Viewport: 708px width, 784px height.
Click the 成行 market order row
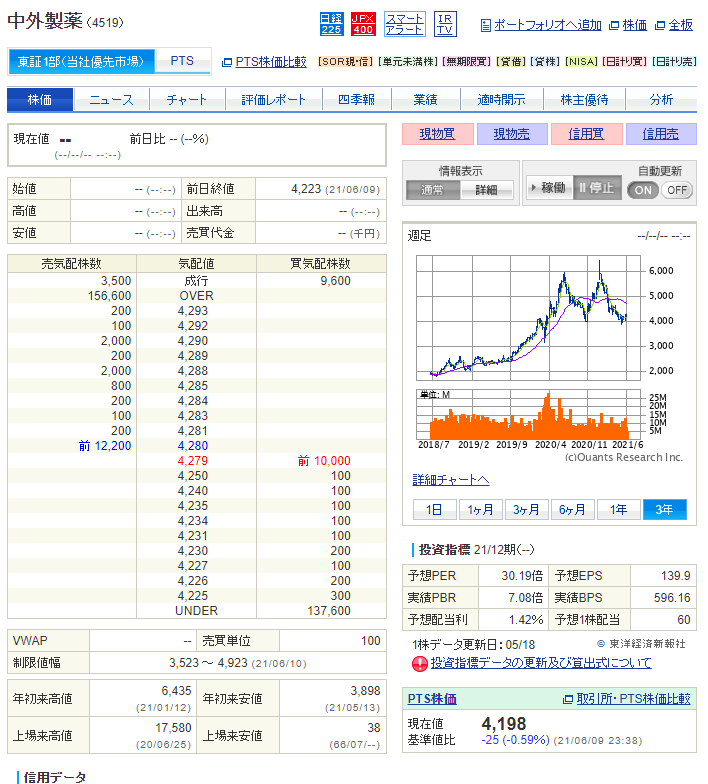click(196, 280)
